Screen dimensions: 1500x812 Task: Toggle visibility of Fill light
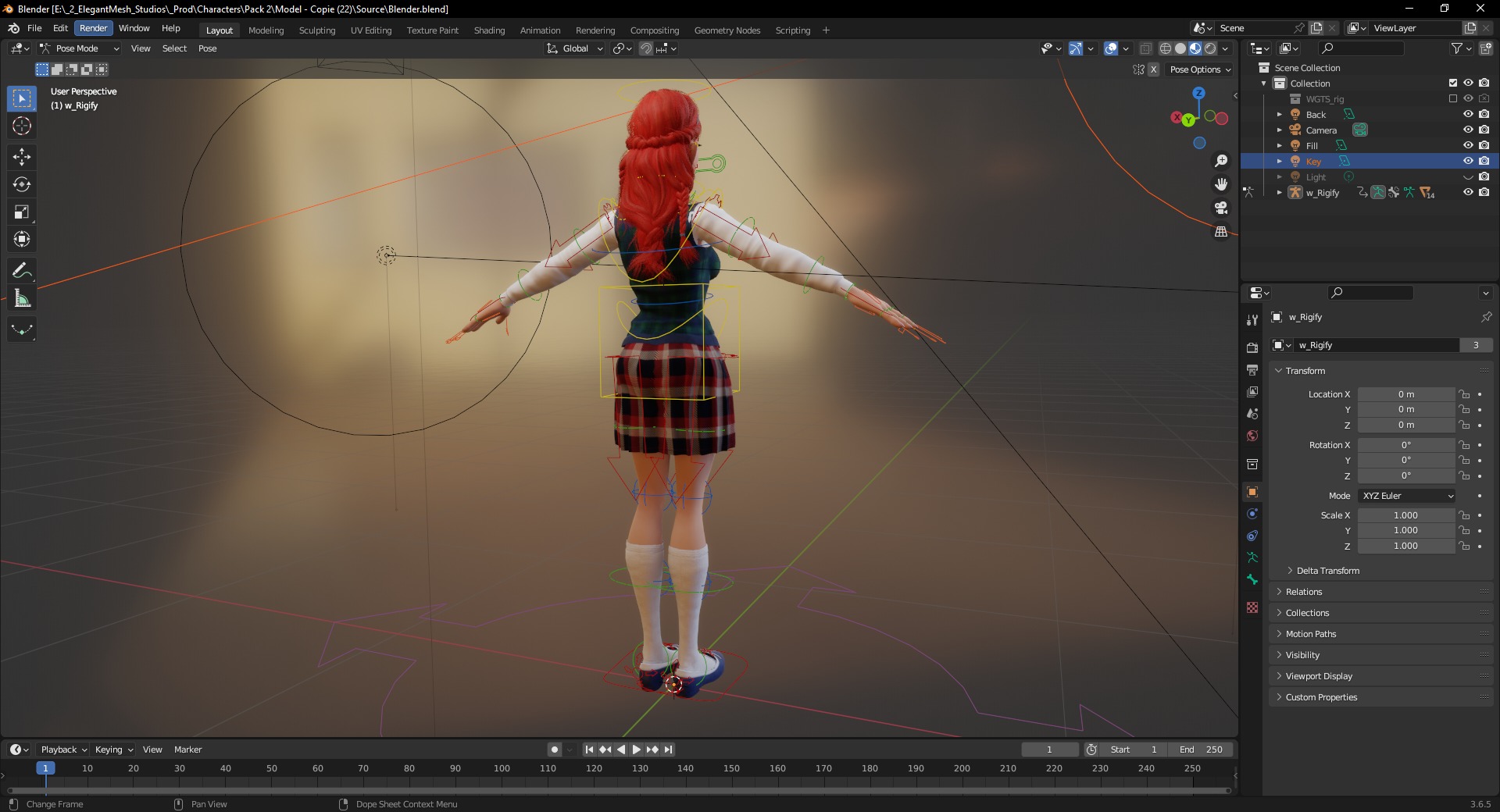coord(1468,145)
